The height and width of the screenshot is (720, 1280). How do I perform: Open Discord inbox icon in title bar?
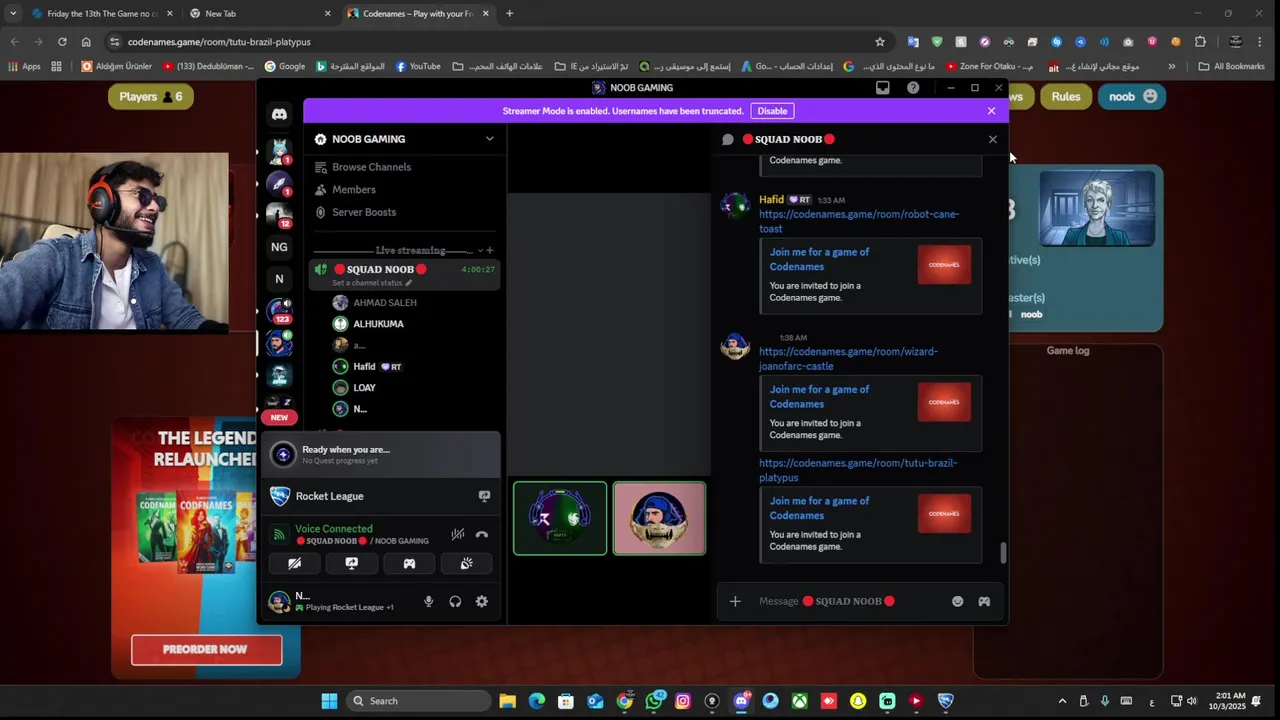883,88
